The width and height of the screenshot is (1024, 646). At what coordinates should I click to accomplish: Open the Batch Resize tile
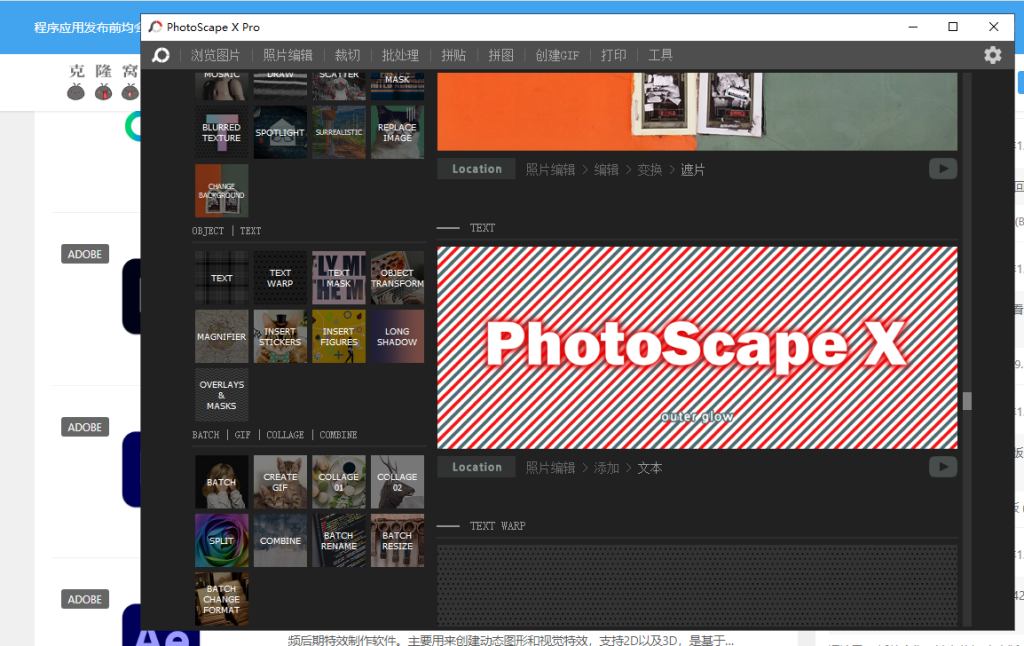tap(397, 541)
